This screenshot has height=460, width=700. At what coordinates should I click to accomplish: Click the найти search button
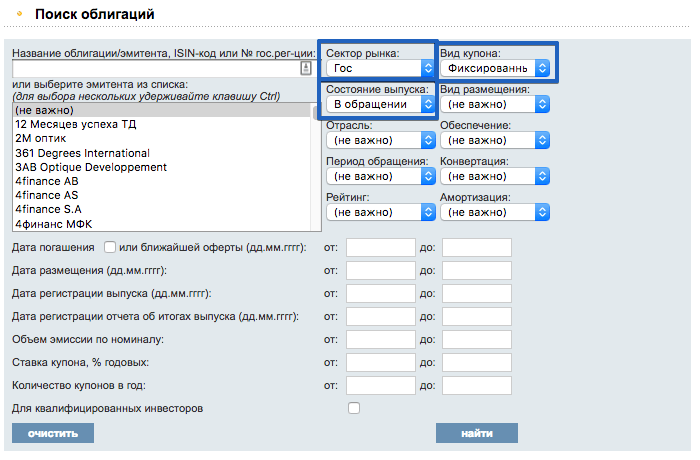point(477,433)
